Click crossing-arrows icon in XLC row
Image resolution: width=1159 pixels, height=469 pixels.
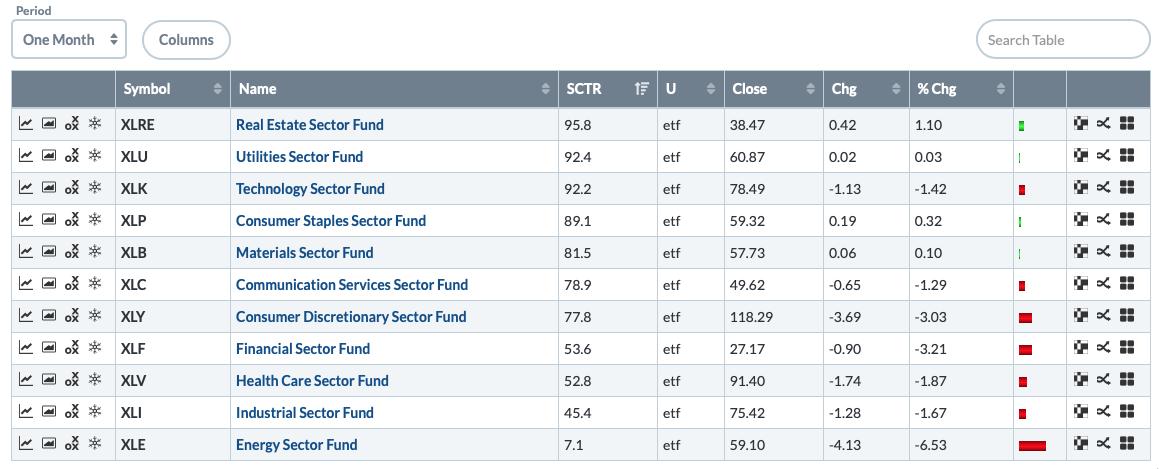tap(1104, 284)
